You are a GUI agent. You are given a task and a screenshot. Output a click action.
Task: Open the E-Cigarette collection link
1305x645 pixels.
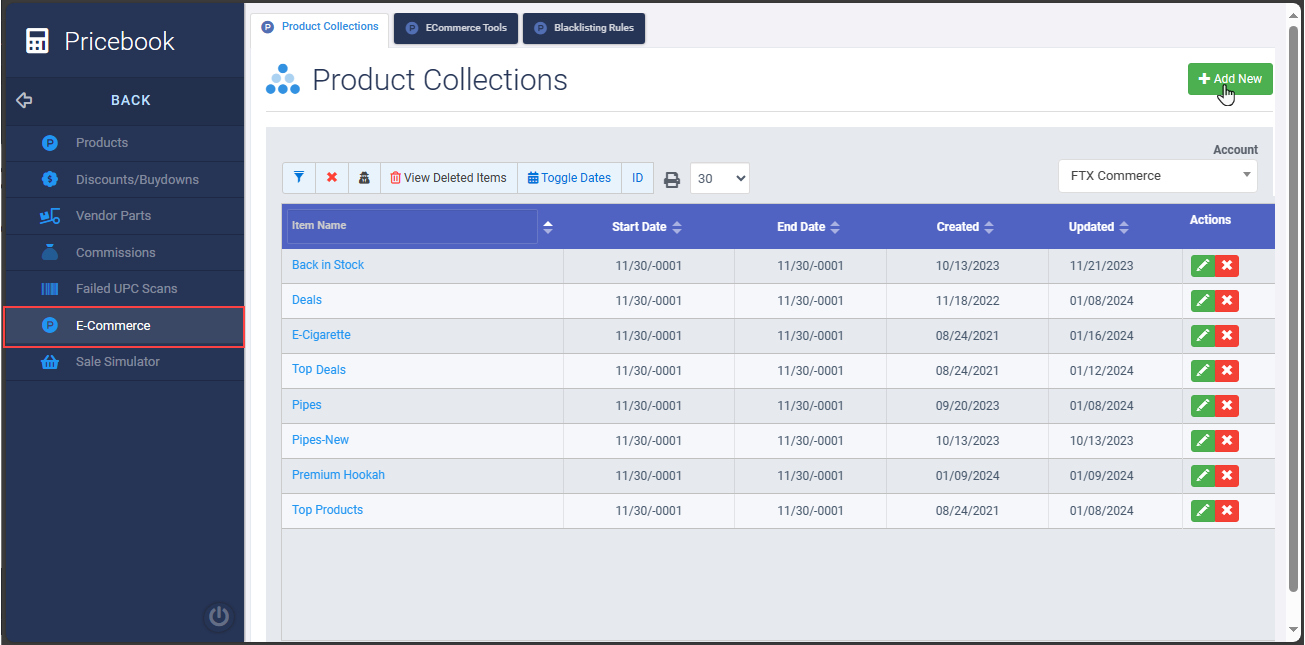coord(321,335)
